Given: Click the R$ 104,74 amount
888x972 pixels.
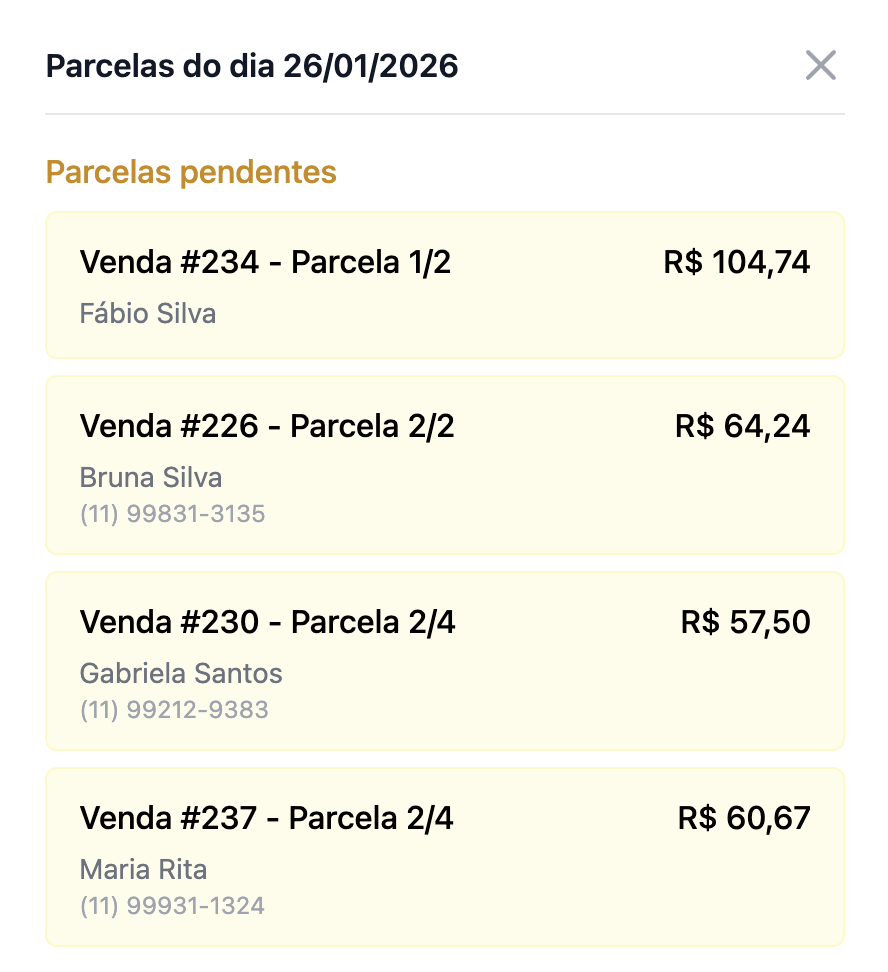Looking at the screenshot, I should click(x=736, y=263).
